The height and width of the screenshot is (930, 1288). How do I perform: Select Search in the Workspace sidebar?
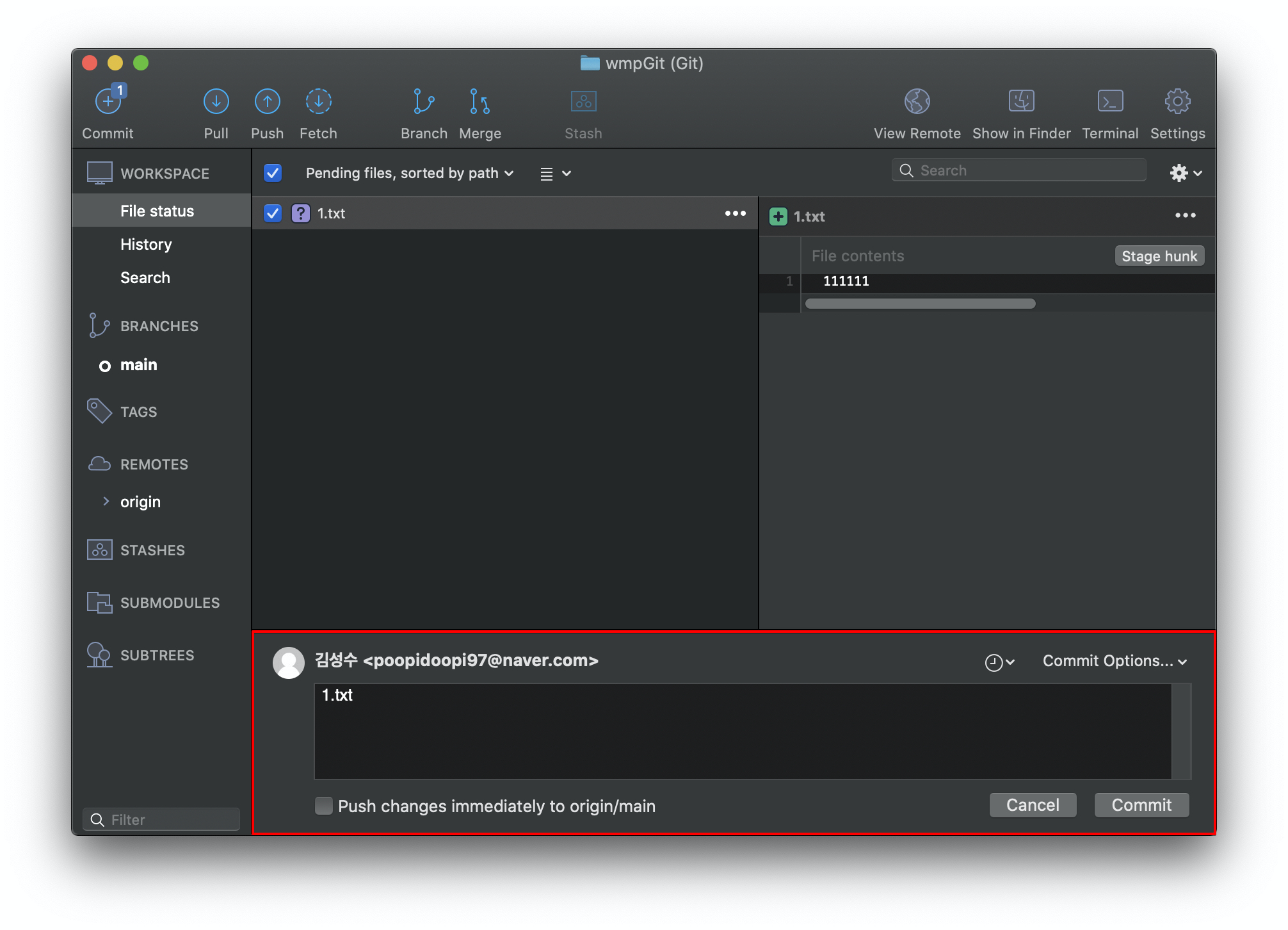pos(145,278)
